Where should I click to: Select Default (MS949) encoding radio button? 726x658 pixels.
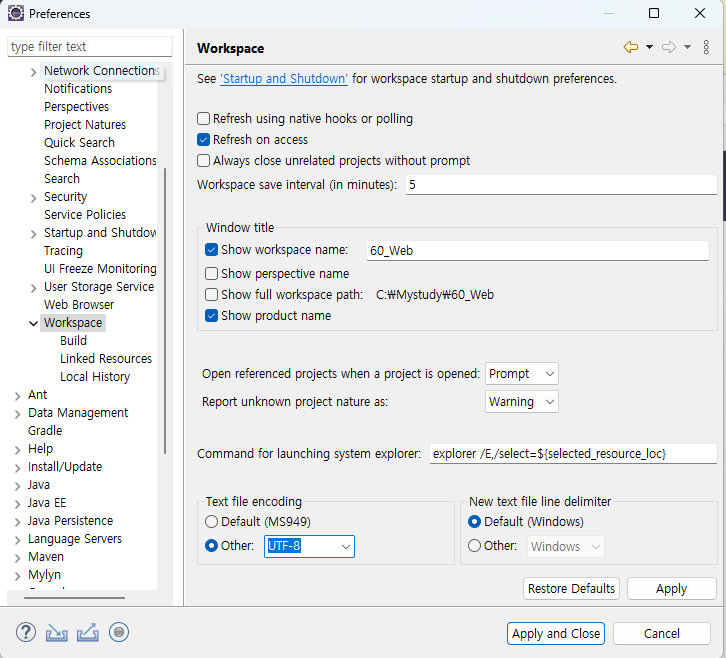tap(211, 522)
